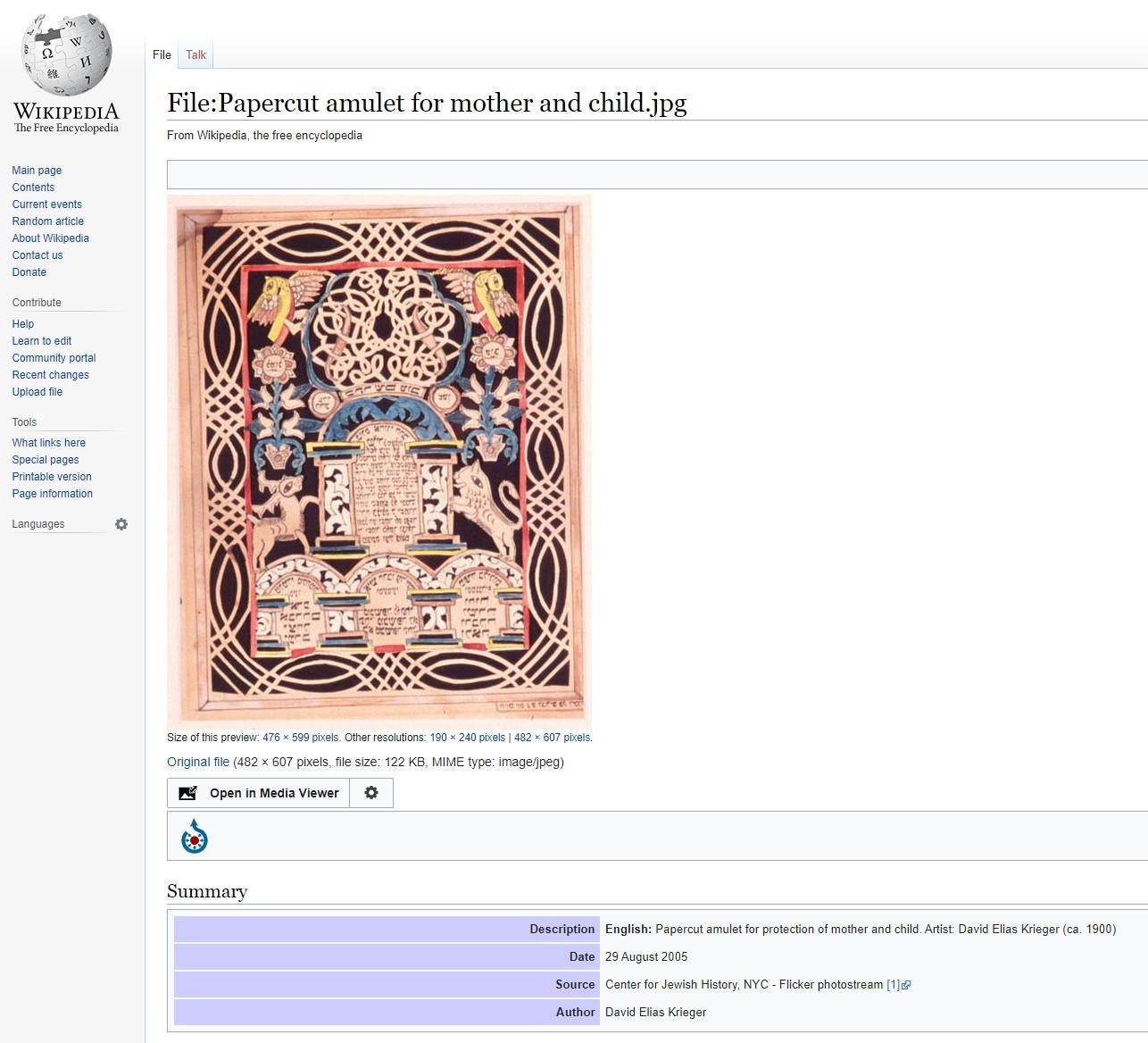The height and width of the screenshot is (1043, 1148).
Task: Open the Help link
Action: pyautogui.click(x=22, y=324)
